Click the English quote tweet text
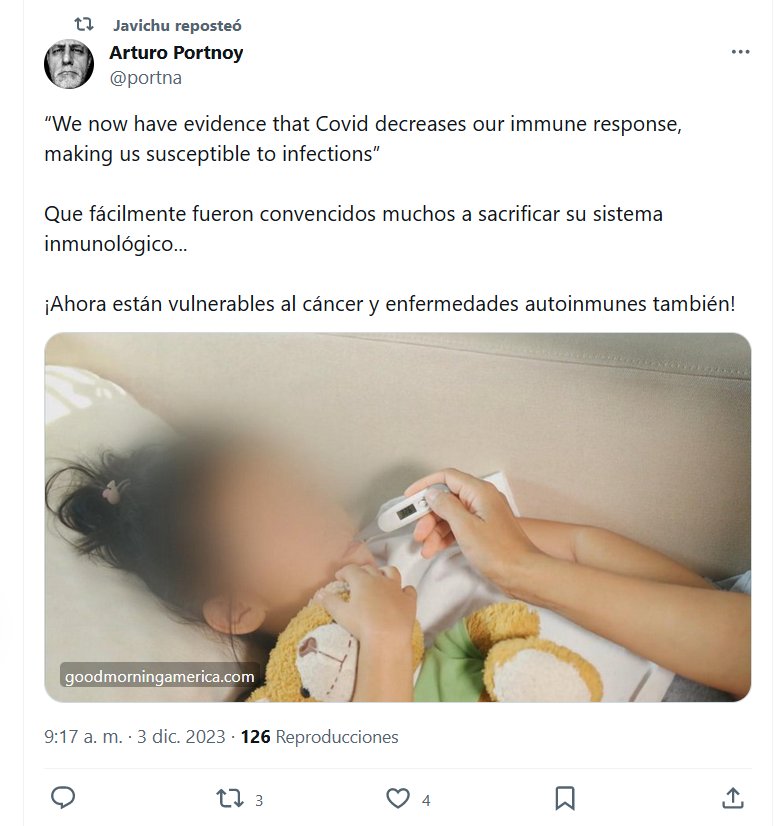The width and height of the screenshot is (776, 826). (x=363, y=139)
